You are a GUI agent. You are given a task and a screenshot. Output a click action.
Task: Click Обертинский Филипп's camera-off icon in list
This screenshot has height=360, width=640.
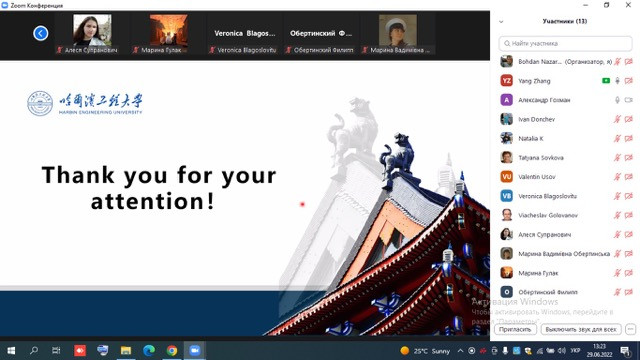[x=629, y=292]
